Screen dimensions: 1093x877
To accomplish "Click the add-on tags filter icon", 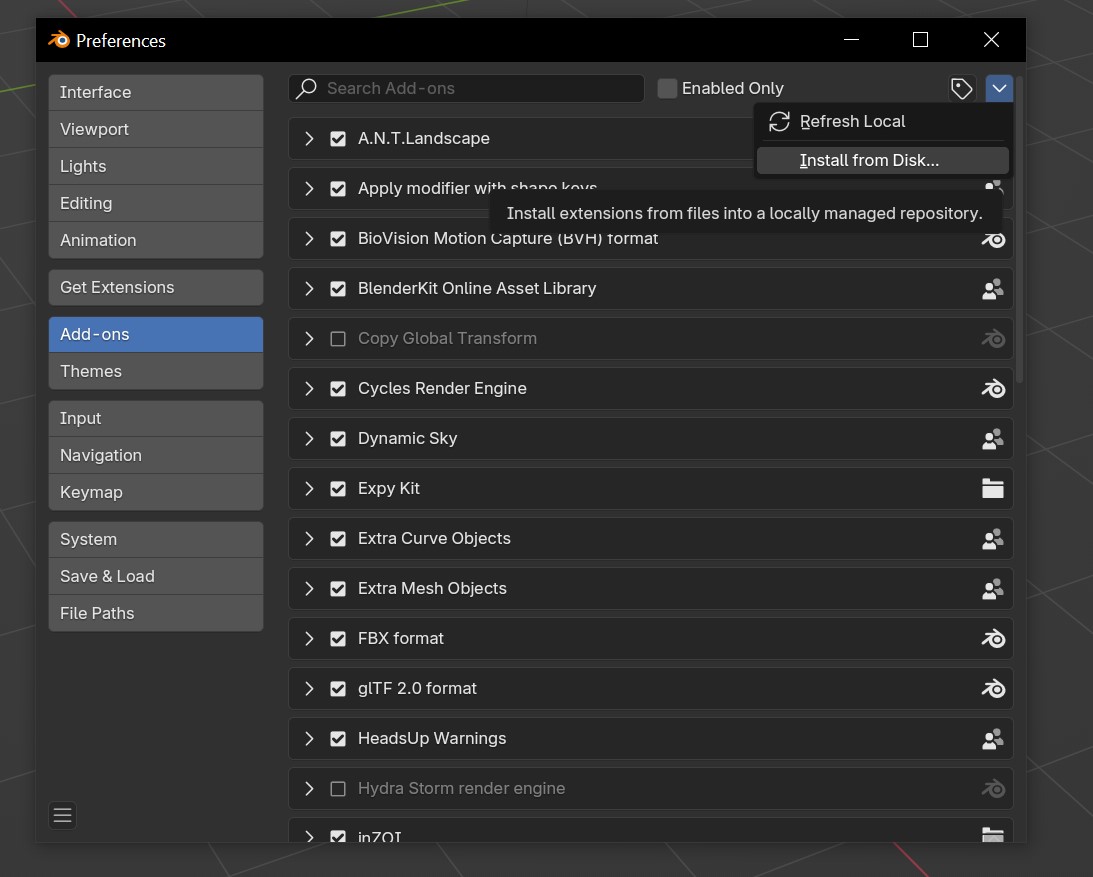I will [x=961, y=89].
